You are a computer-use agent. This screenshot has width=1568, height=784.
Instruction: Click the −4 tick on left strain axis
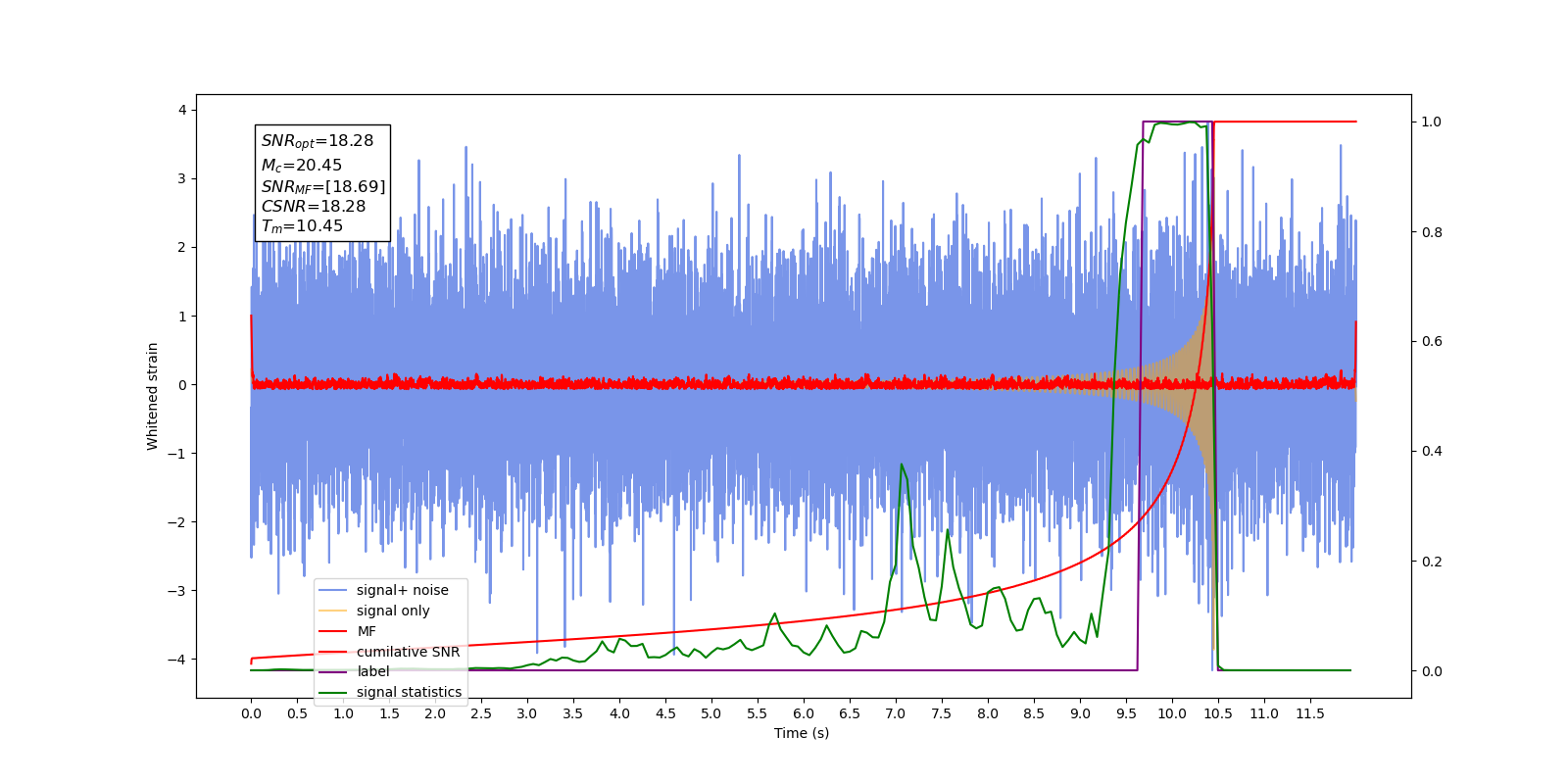click(x=176, y=659)
